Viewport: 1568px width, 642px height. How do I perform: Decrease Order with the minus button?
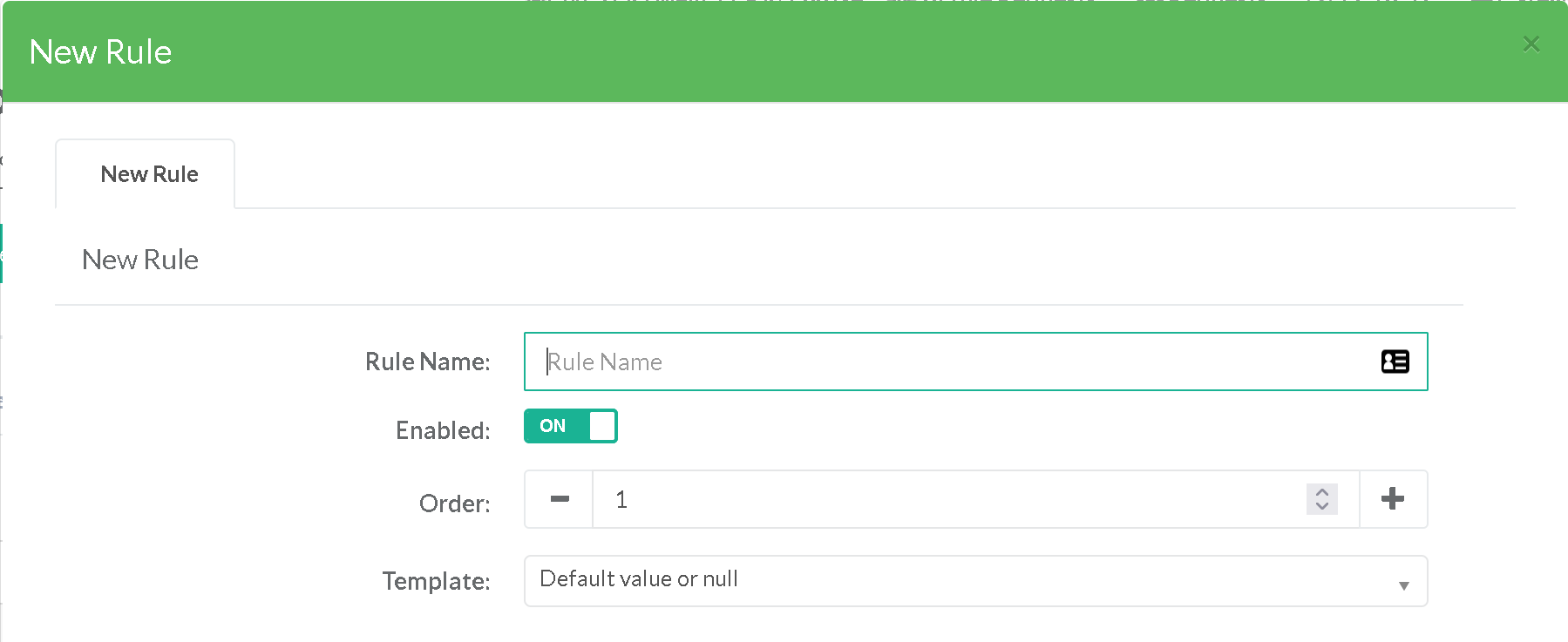point(560,499)
